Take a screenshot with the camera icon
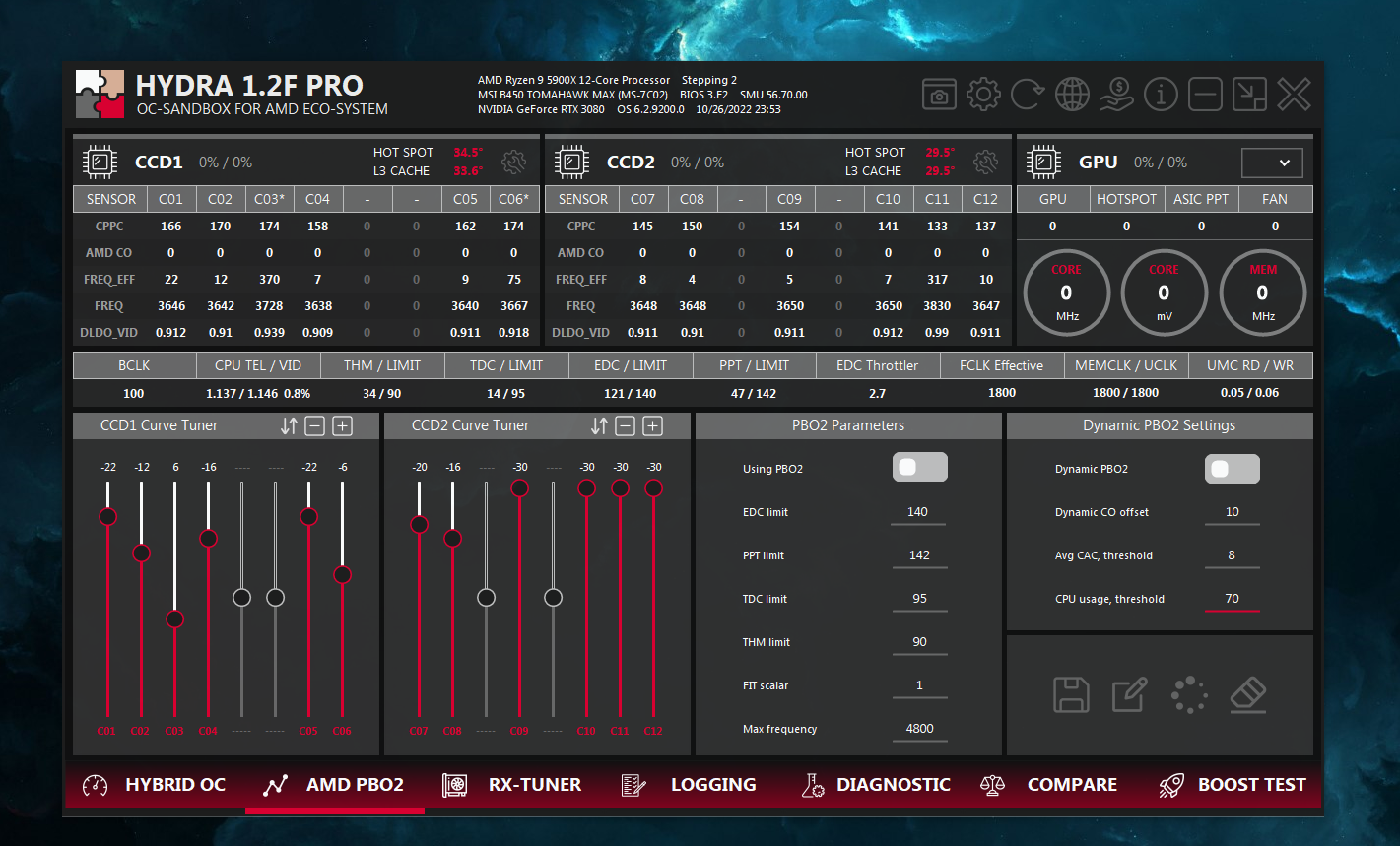Viewport: 1400px width, 846px height. point(939,96)
